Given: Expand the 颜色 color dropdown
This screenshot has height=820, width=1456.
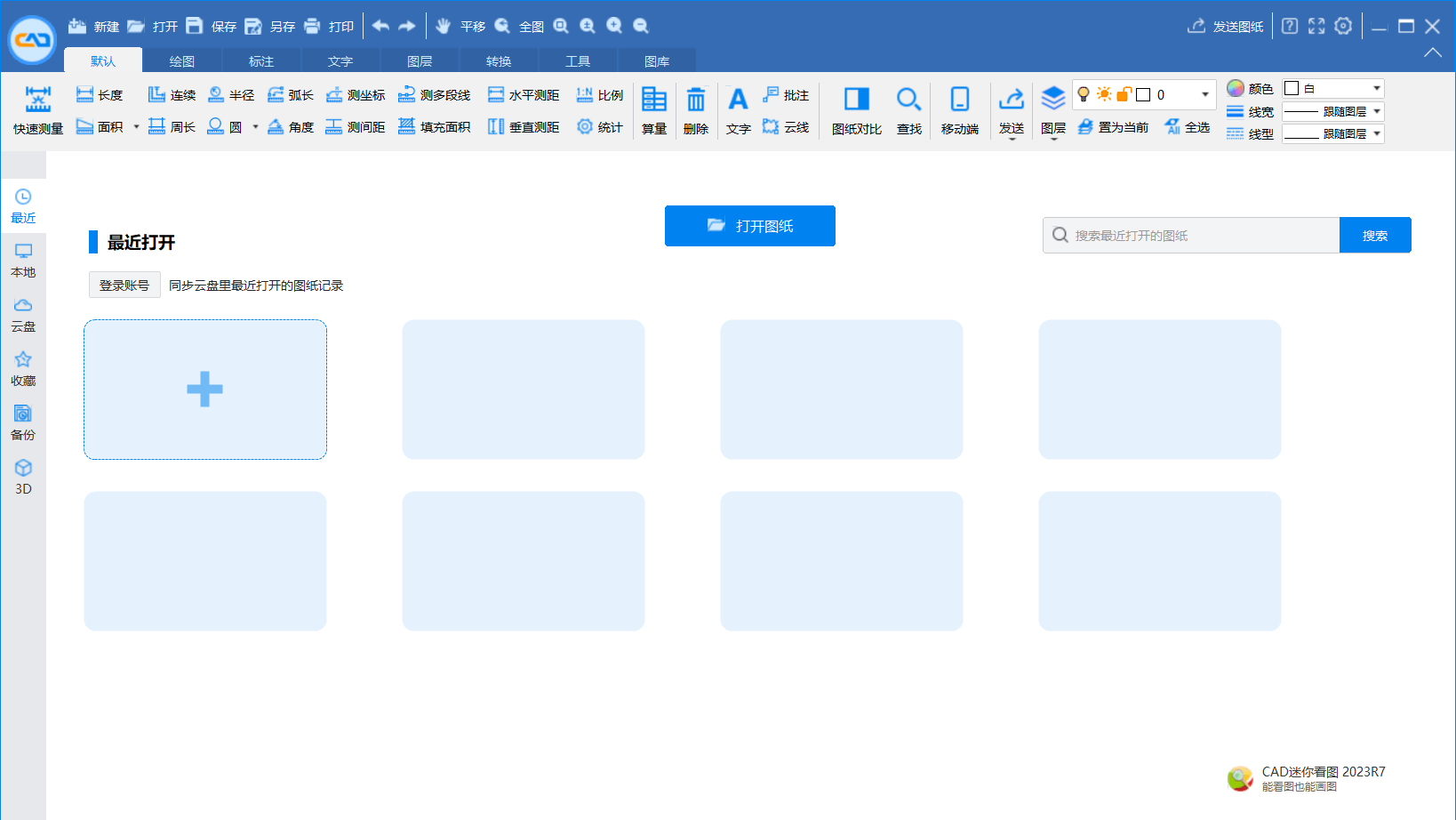Looking at the screenshot, I should pyautogui.click(x=1376, y=88).
